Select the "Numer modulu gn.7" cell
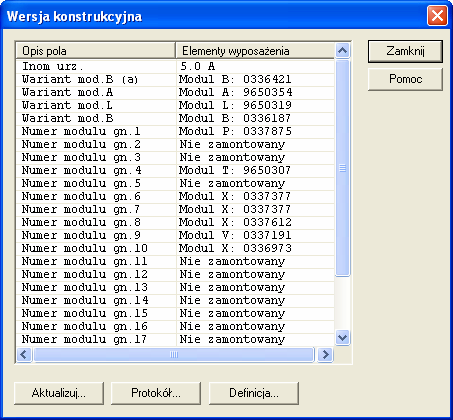Viewport: 453px width, 420px height. point(96,209)
